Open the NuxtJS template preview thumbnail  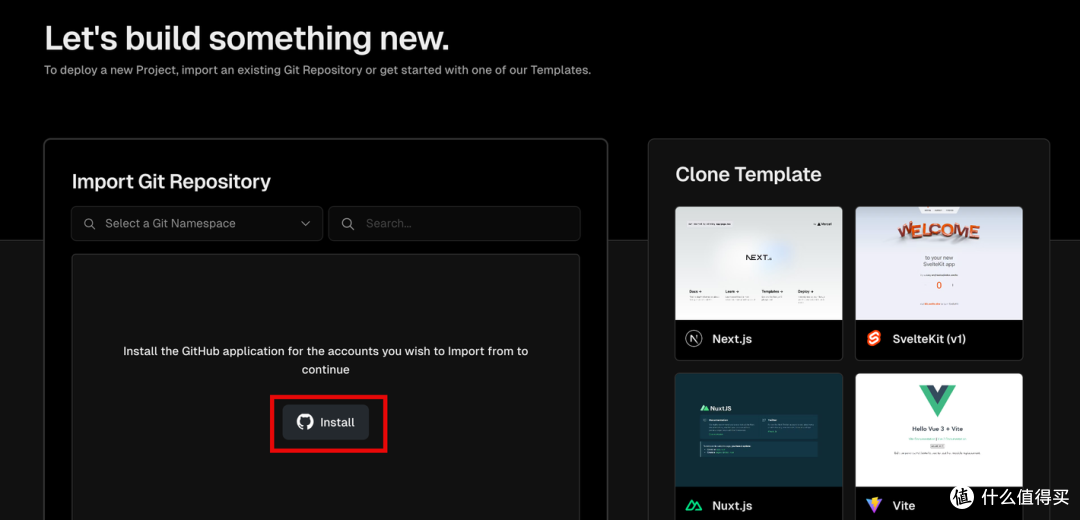click(759, 430)
